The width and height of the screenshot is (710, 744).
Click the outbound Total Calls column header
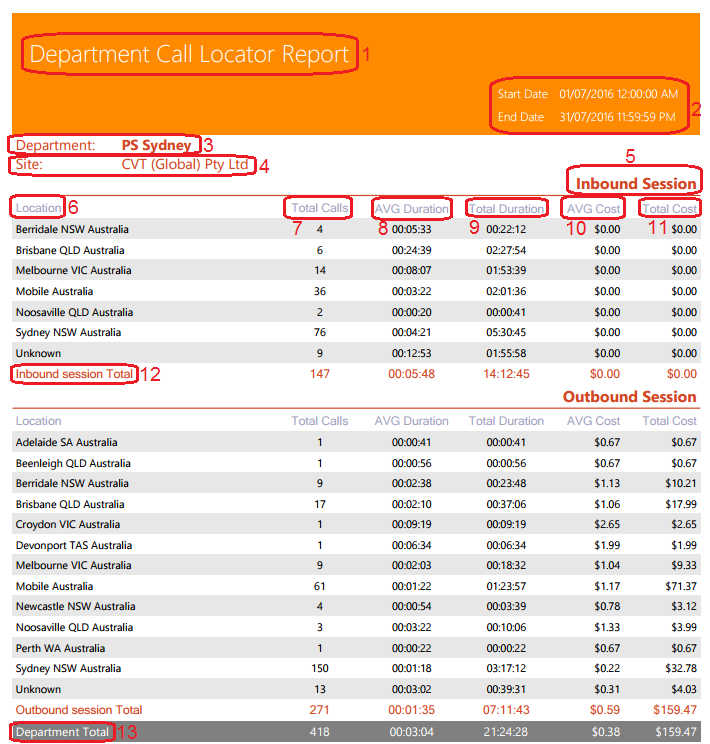pos(319,421)
